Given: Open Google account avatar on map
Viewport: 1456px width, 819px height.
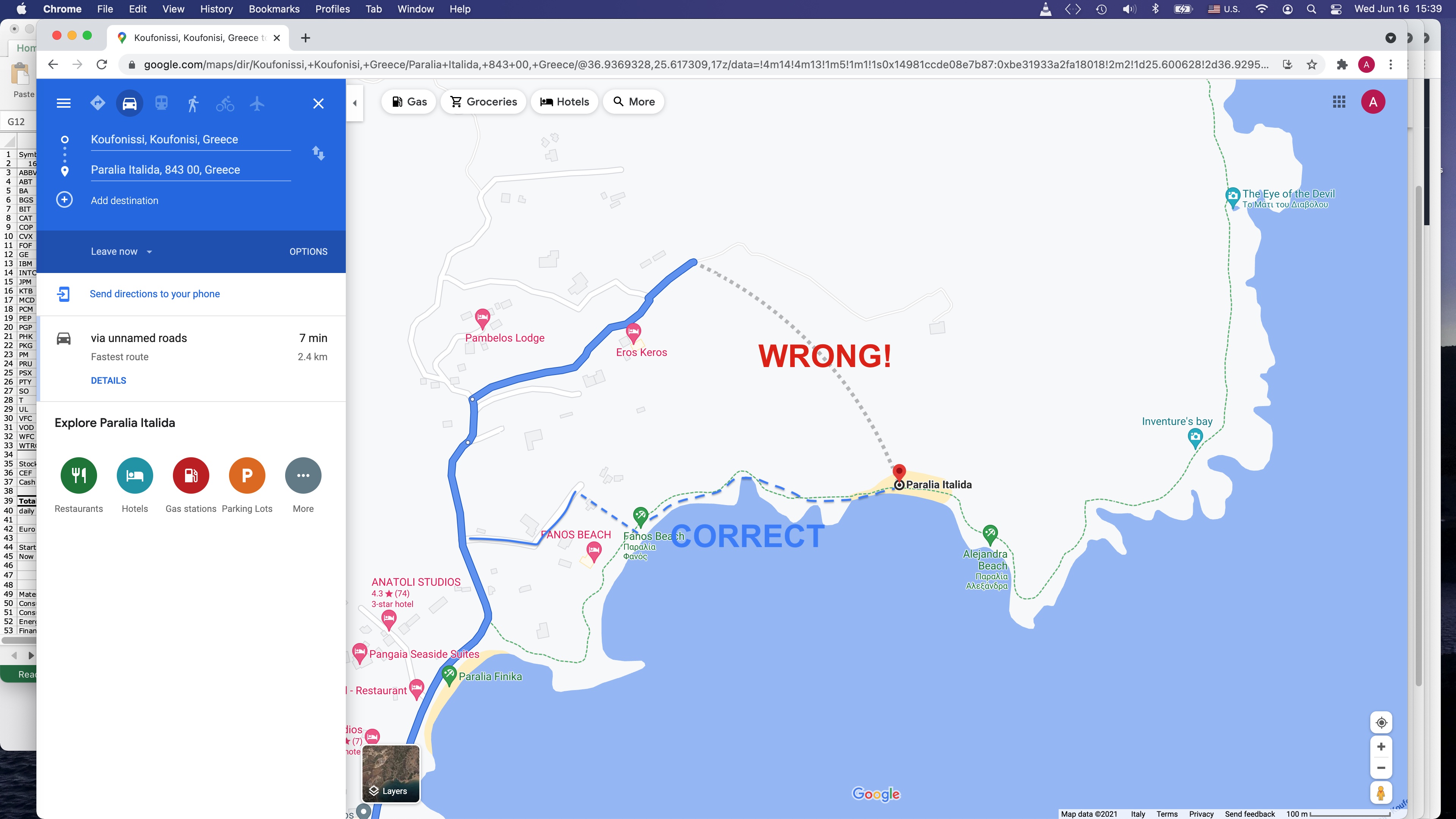Looking at the screenshot, I should pos(1373,102).
